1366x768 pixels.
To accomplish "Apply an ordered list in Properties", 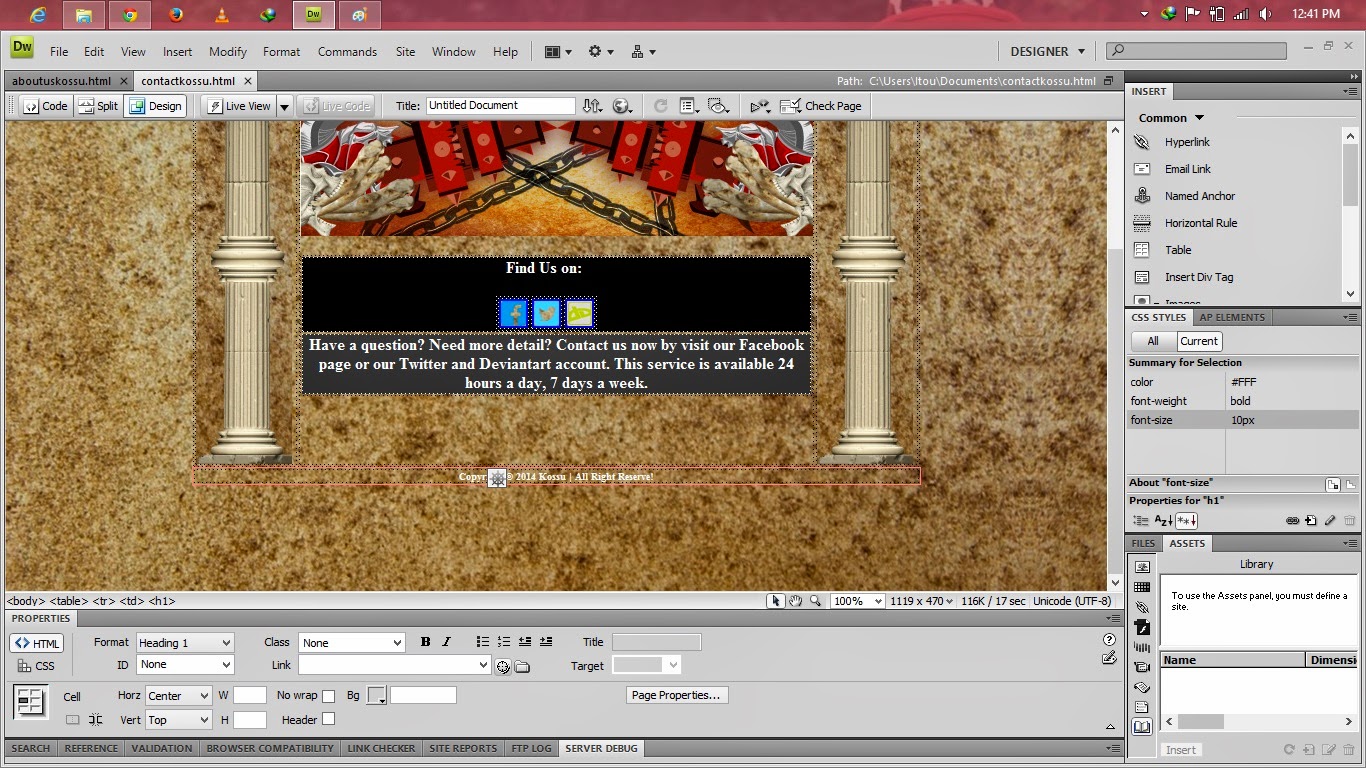I will tap(504, 642).
